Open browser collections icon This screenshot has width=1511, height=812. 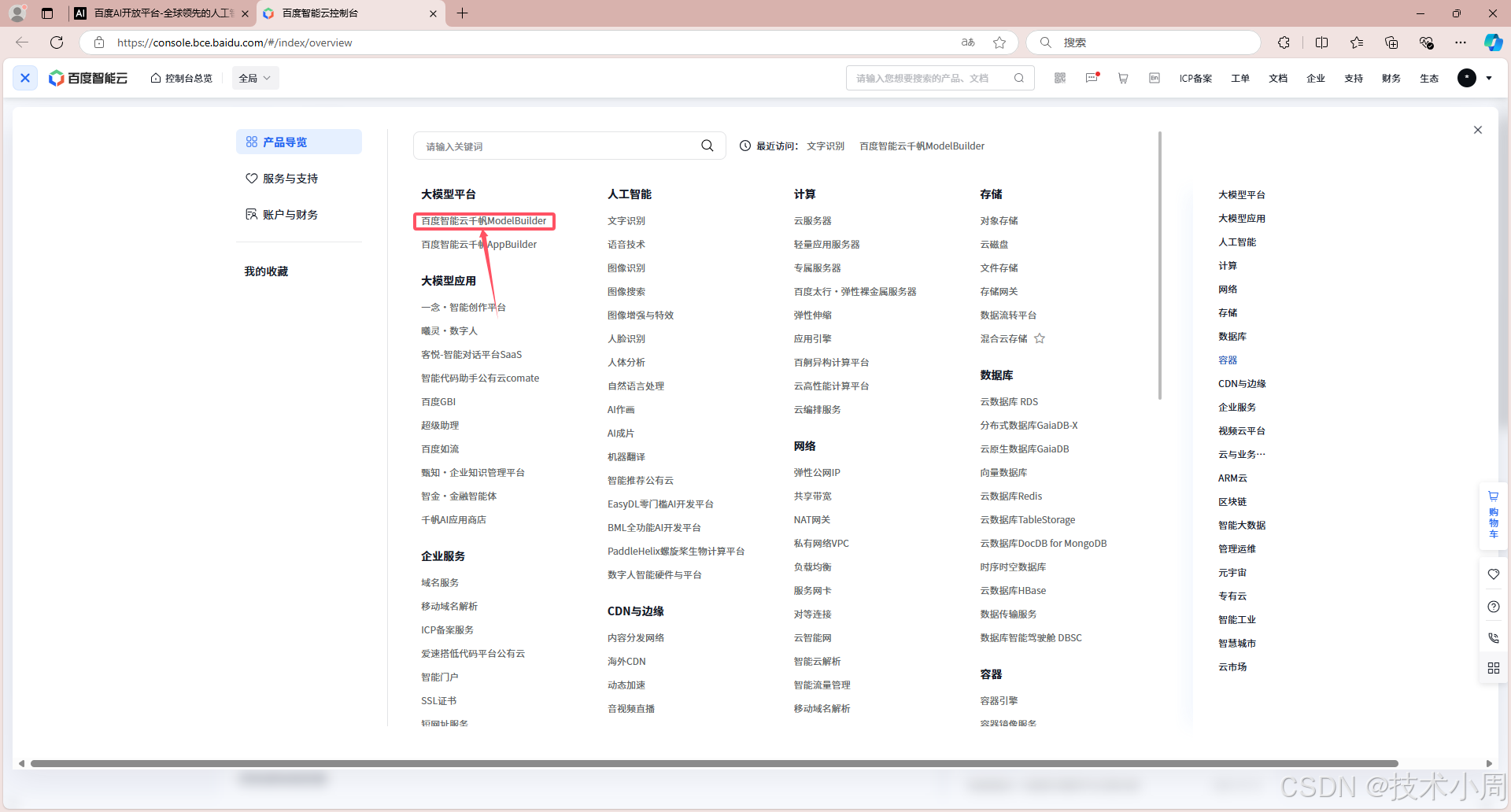pyautogui.click(x=1391, y=42)
